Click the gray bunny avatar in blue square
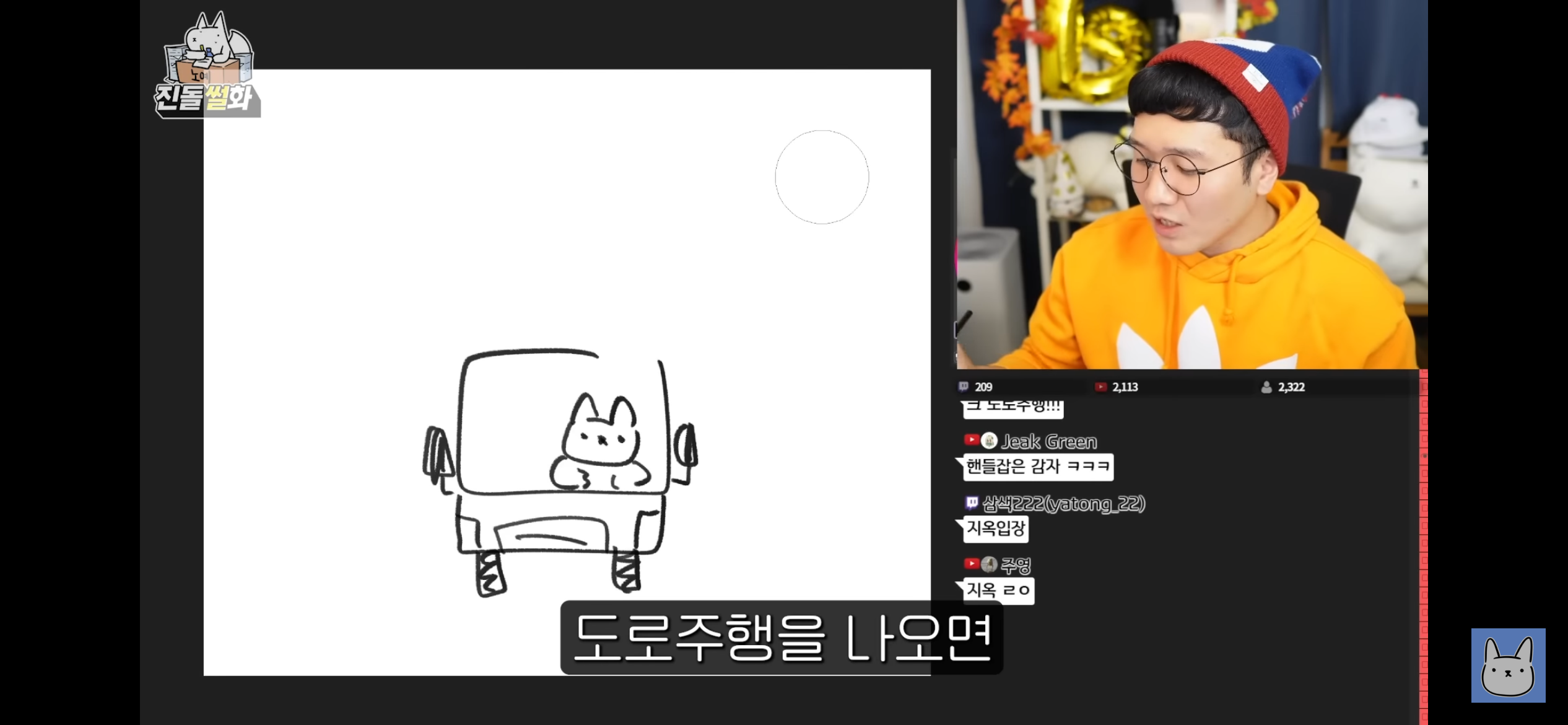Image resolution: width=1568 pixels, height=725 pixels. click(x=1508, y=666)
